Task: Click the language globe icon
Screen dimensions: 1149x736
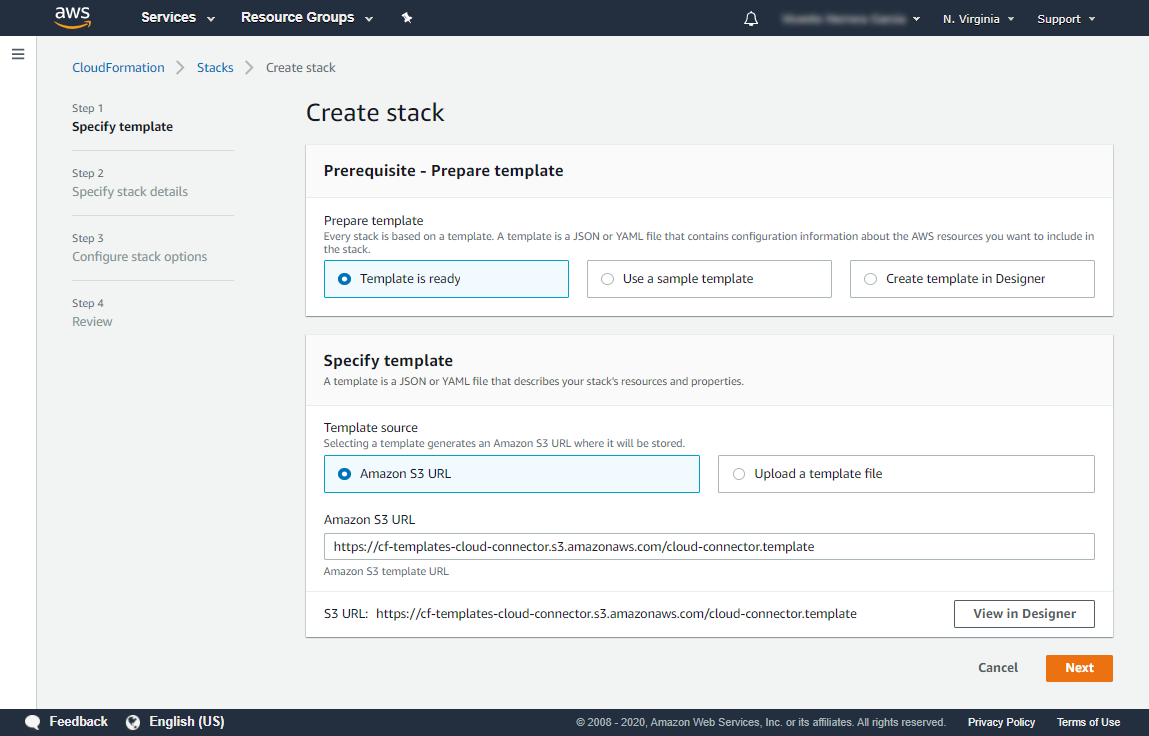Action: tap(133, 722)
